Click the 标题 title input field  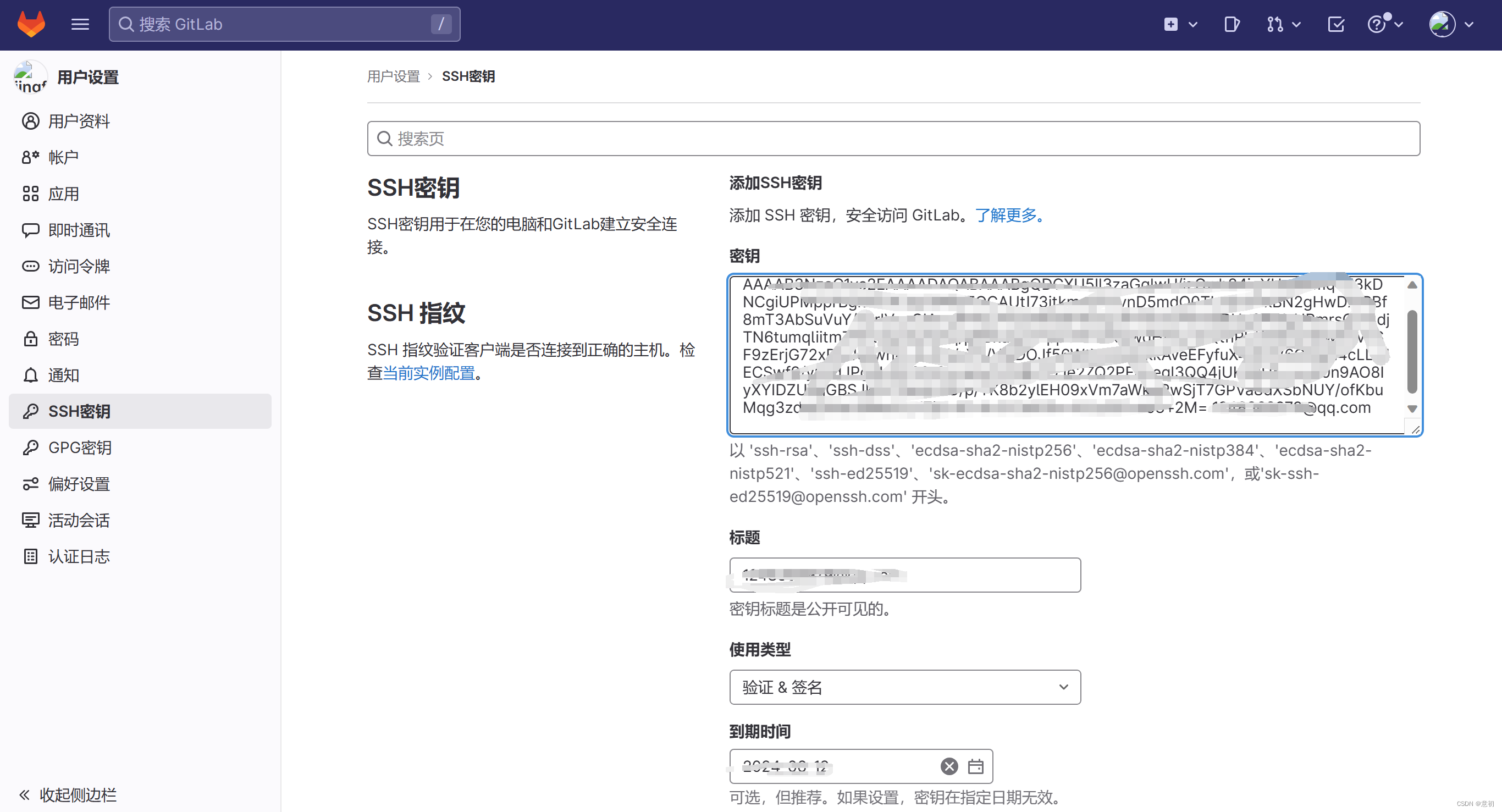[x=905, y=576]
